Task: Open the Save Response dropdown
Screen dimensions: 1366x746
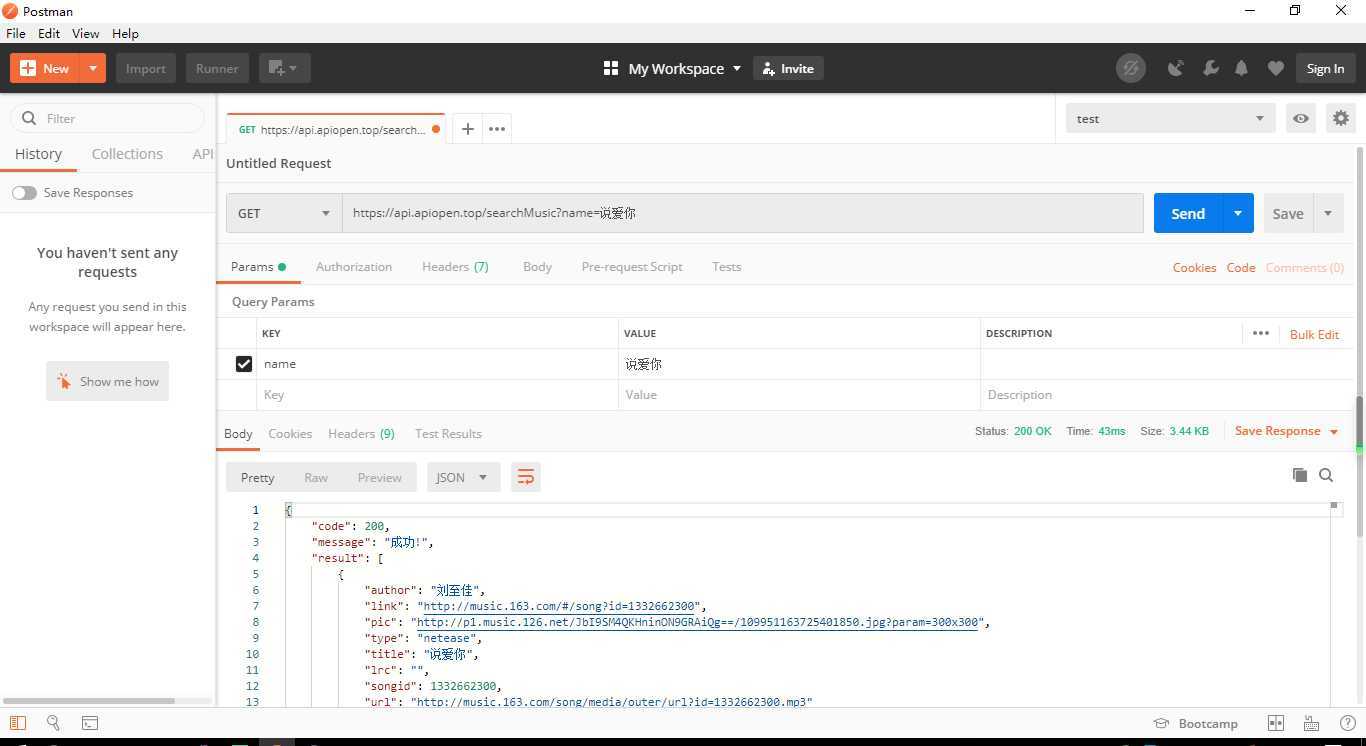Action: (x=1286, y=431)
